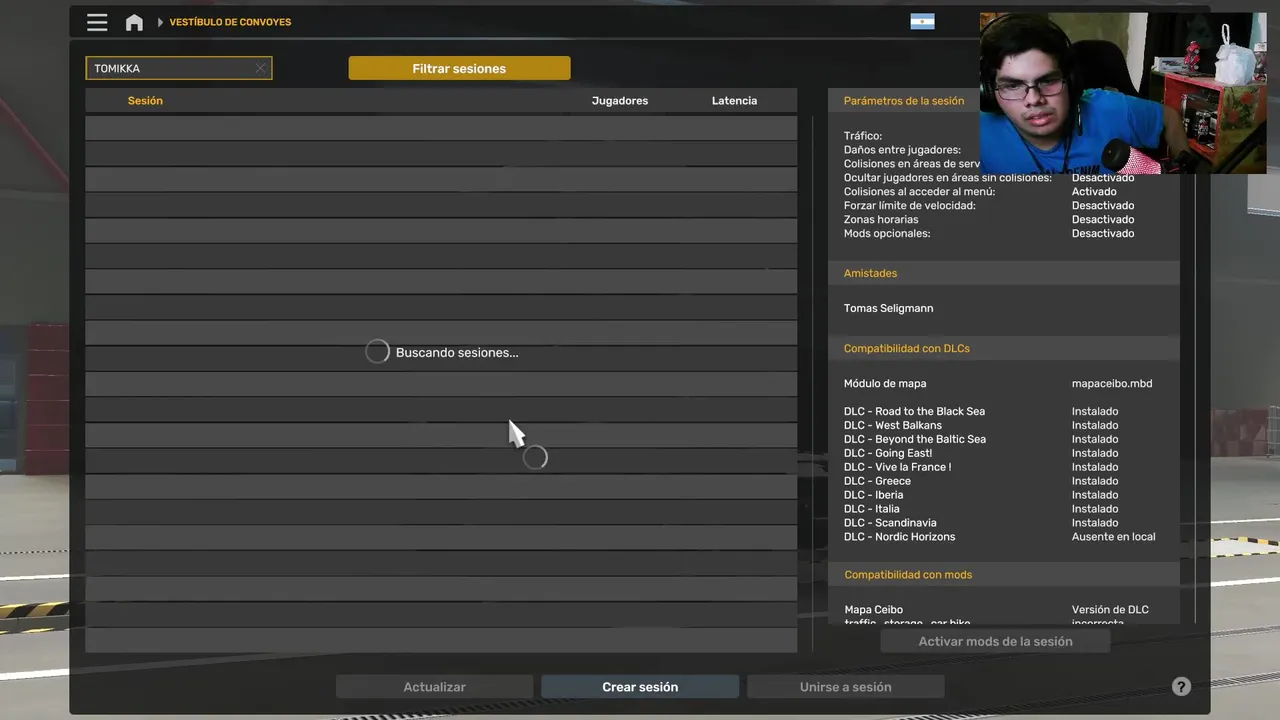The height and width of the screenshot is (720, 1280).
Task: Click Unirse a sesión button
Action: pos(845,687)
